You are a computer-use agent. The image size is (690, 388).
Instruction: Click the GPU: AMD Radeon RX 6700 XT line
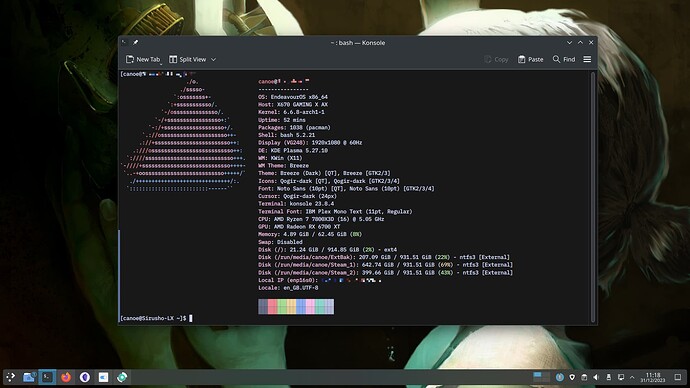(299, 227)
